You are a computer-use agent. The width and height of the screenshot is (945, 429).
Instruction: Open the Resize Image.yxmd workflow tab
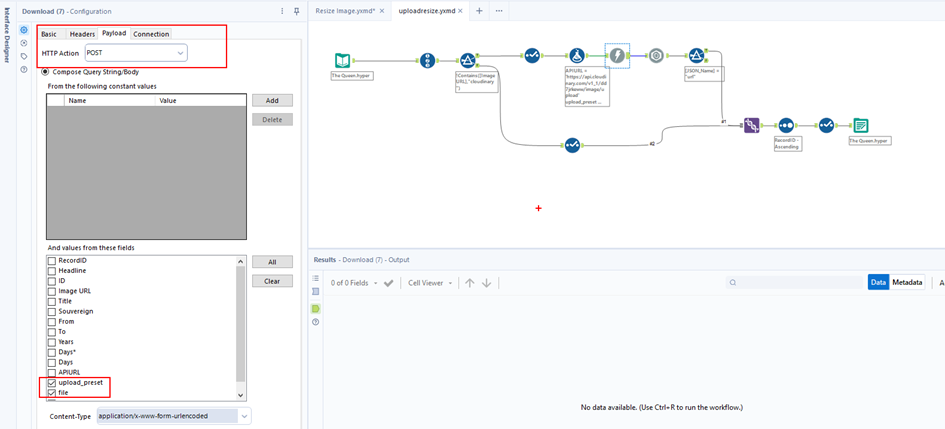pos(344,10)
